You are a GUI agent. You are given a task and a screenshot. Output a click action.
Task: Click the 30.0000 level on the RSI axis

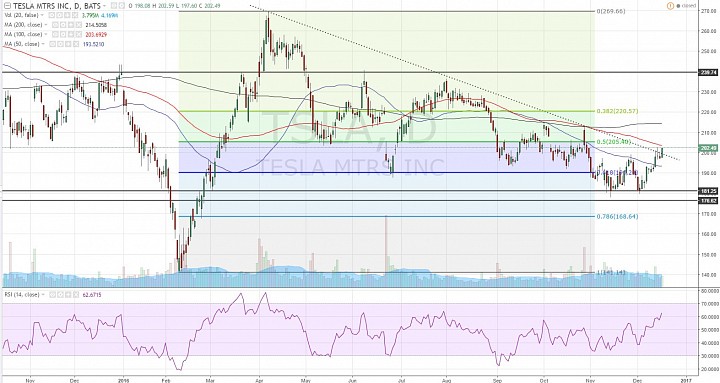pos(710,355)
